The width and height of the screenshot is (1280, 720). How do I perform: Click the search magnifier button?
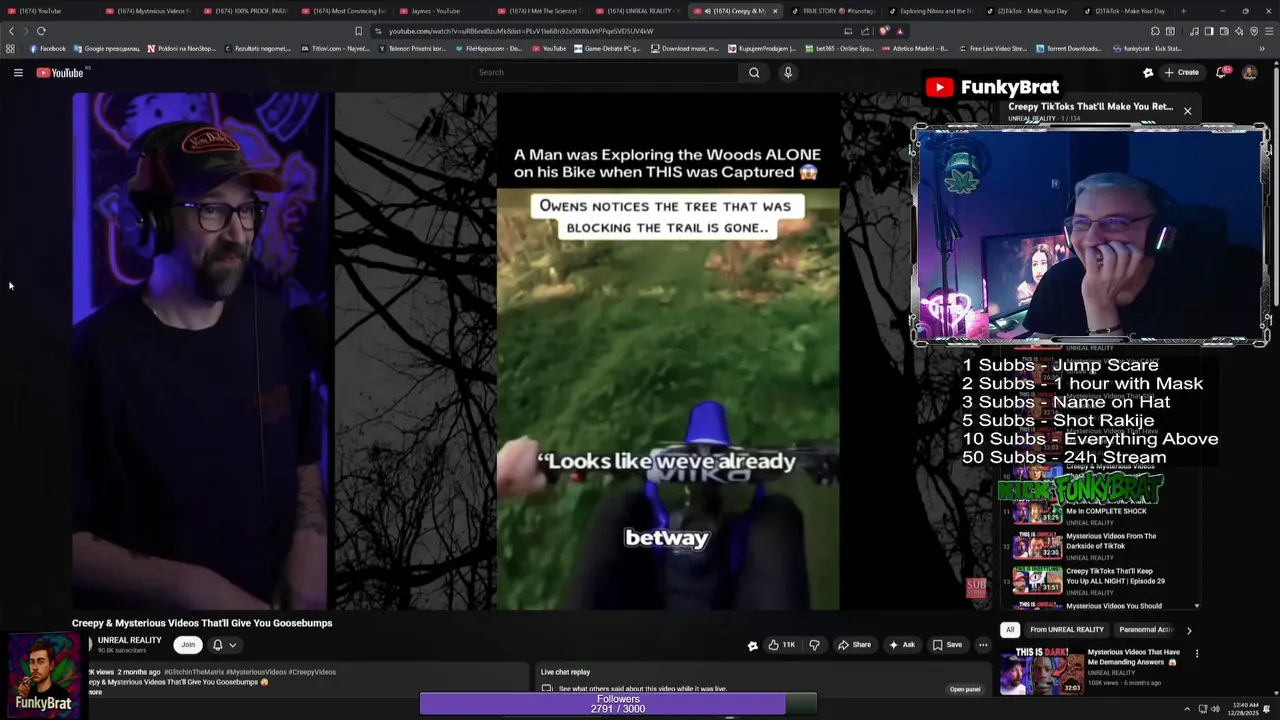click(754, 72)
